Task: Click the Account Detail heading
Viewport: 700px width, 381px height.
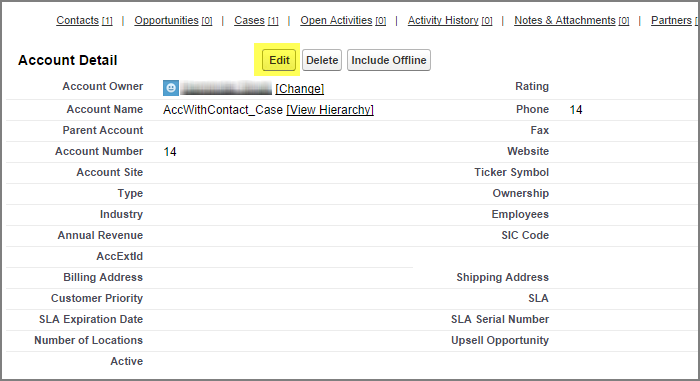Action: click(67, 60)
